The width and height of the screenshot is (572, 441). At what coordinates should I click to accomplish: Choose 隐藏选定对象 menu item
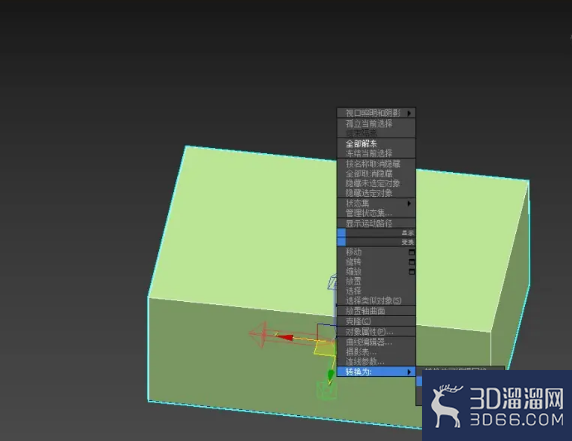pos(376,193)
